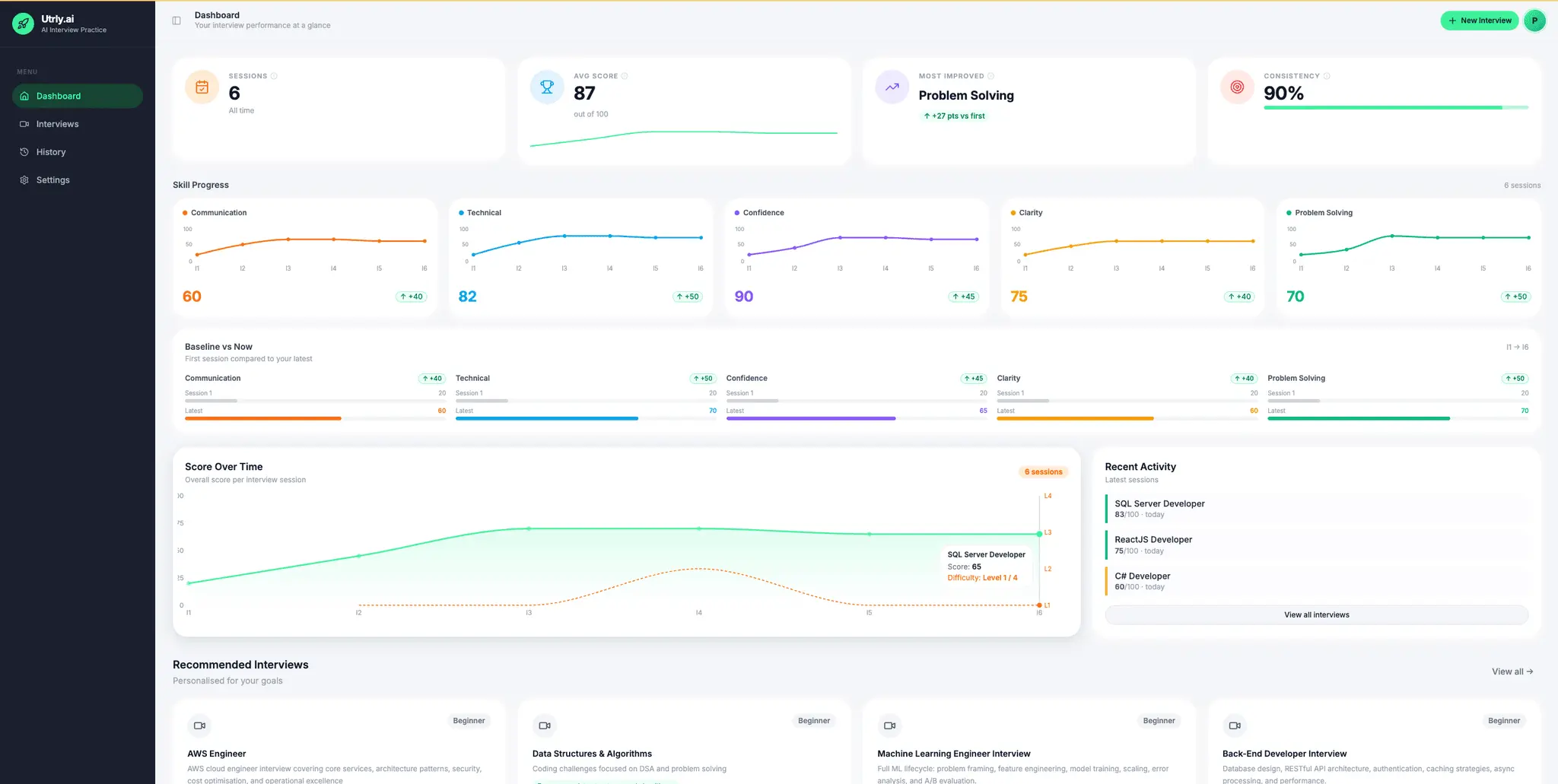The width and height of the screenshot is (1558, 784).
Task: Click the Consistency info icon
Action: click(1327, 76)
